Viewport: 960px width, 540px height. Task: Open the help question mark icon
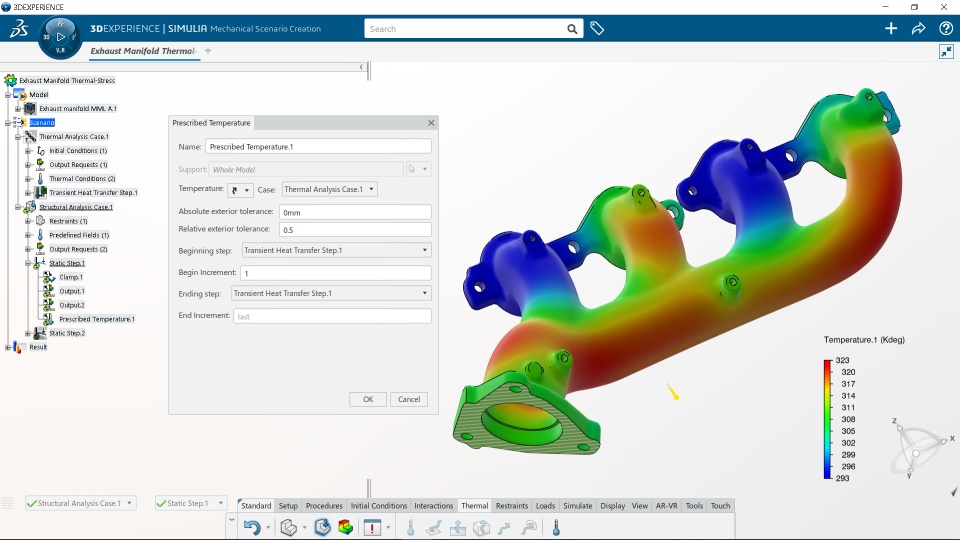pos(945,28)
